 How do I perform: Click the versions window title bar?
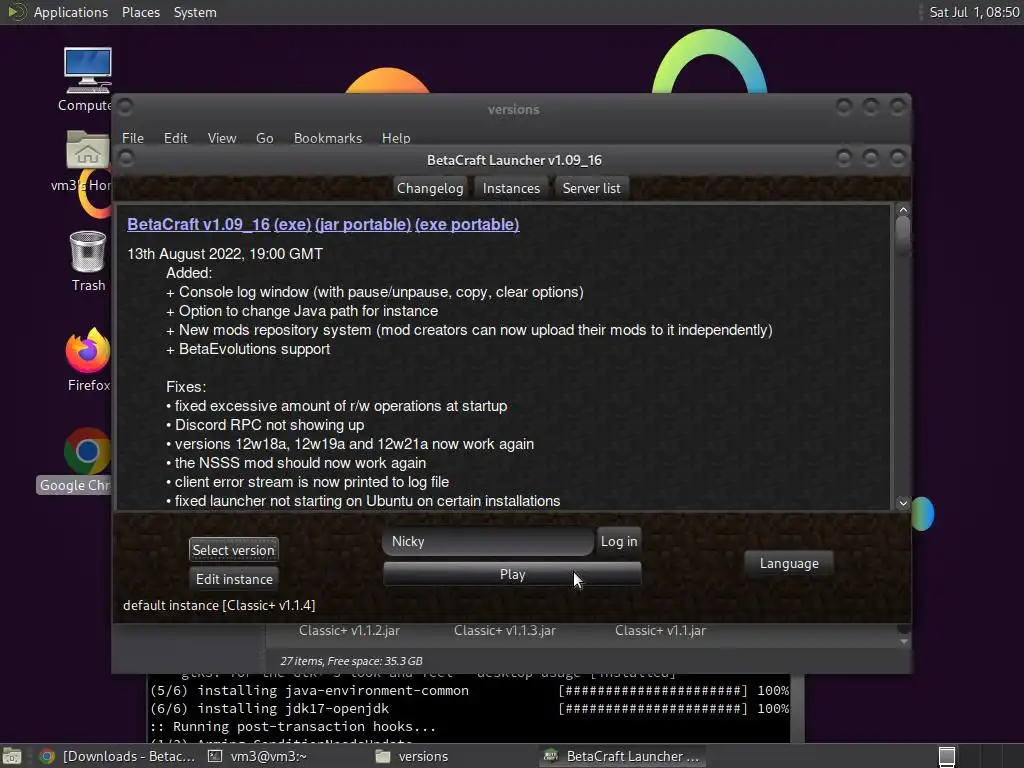tap(513, 109)
